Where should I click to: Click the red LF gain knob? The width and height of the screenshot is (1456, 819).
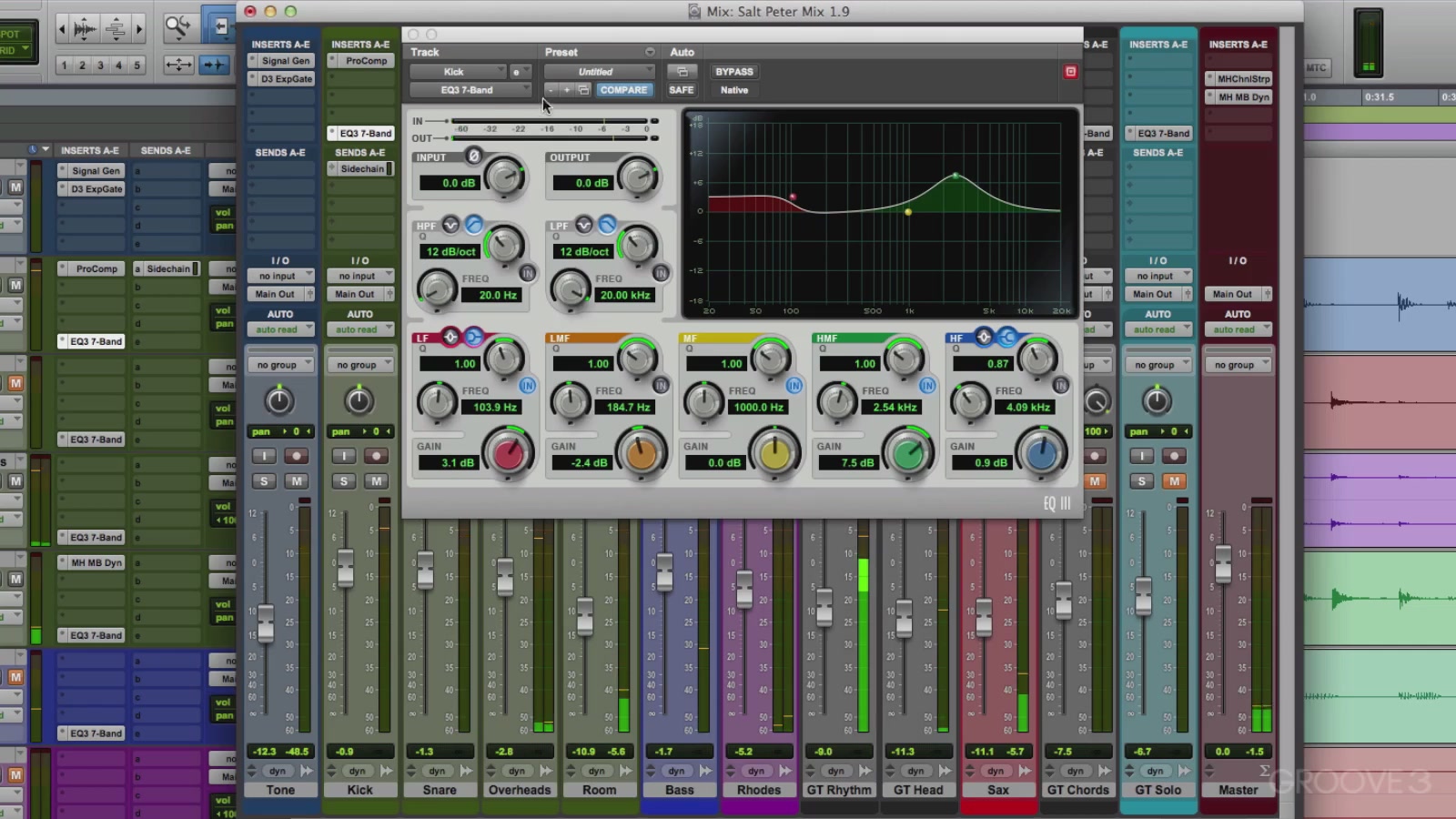pos(508,452)
